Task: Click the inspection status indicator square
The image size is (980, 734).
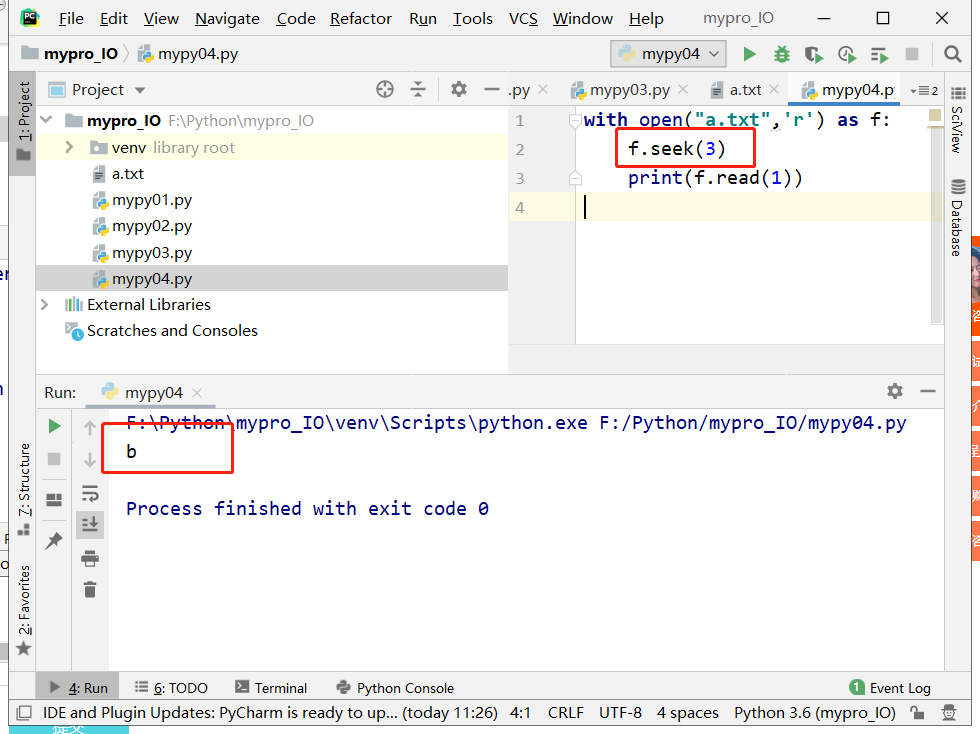Action: (x=935, y=115)
